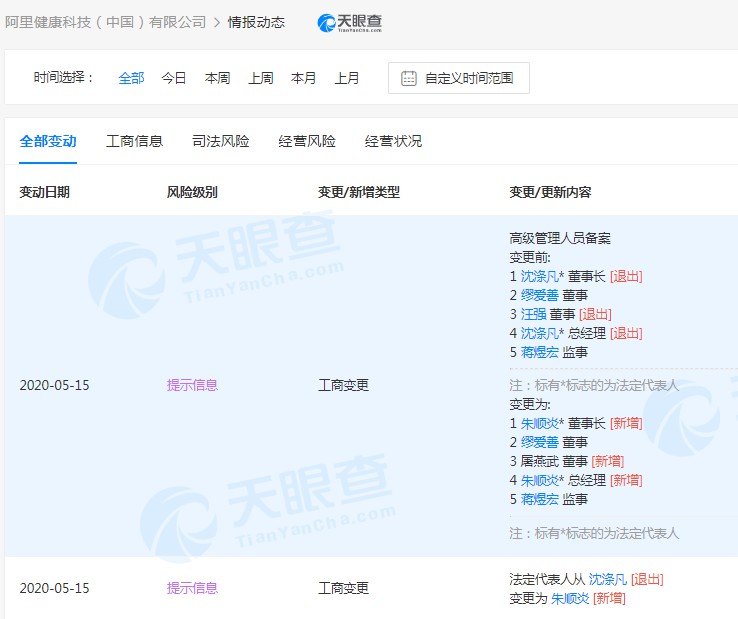This screenshot has width=738, height=619.
Task: Click the 风险级别 column header
Action: tap(192, 192)
